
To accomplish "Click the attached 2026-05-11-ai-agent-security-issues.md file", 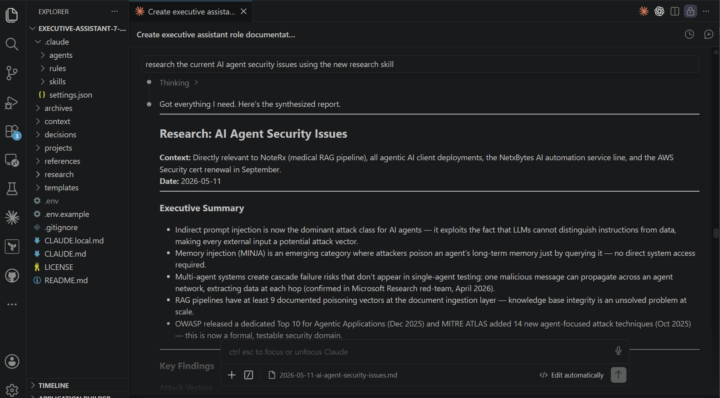I will point(333,375).
